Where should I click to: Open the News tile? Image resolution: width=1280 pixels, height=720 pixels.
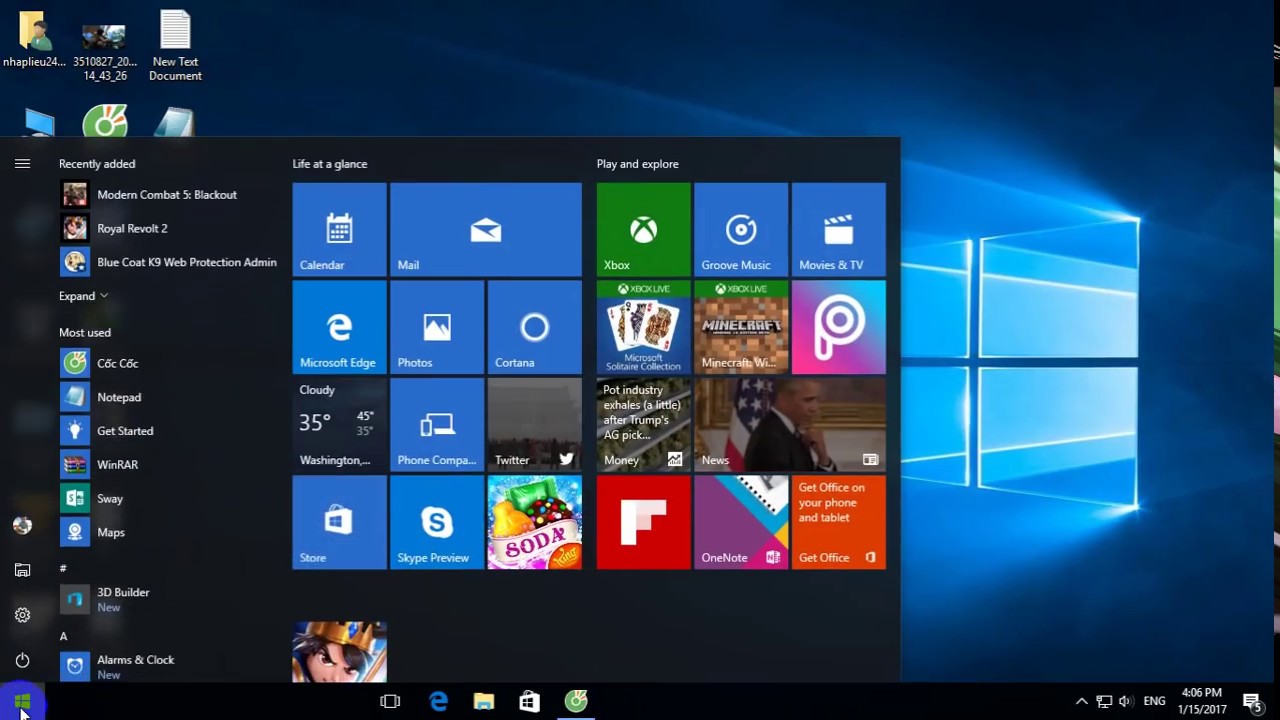click(x=790, y=424)
